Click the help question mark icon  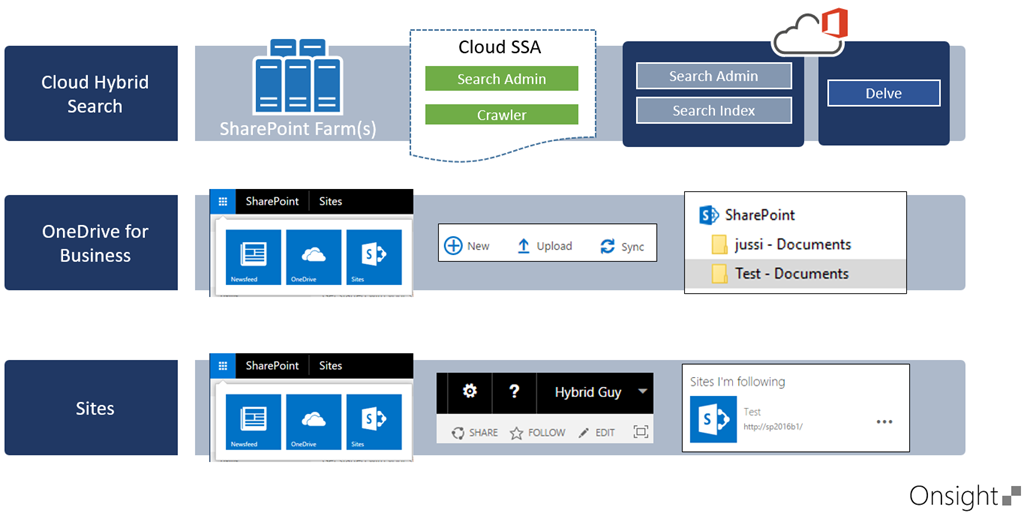coord(514,392)
